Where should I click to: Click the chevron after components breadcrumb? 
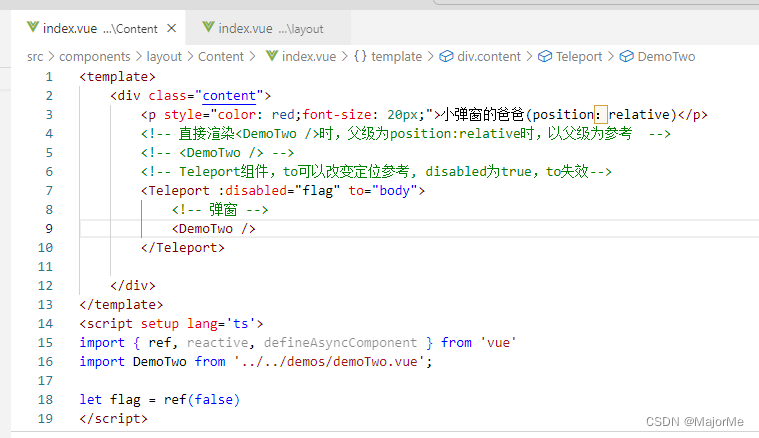click(x=138, y=57)
